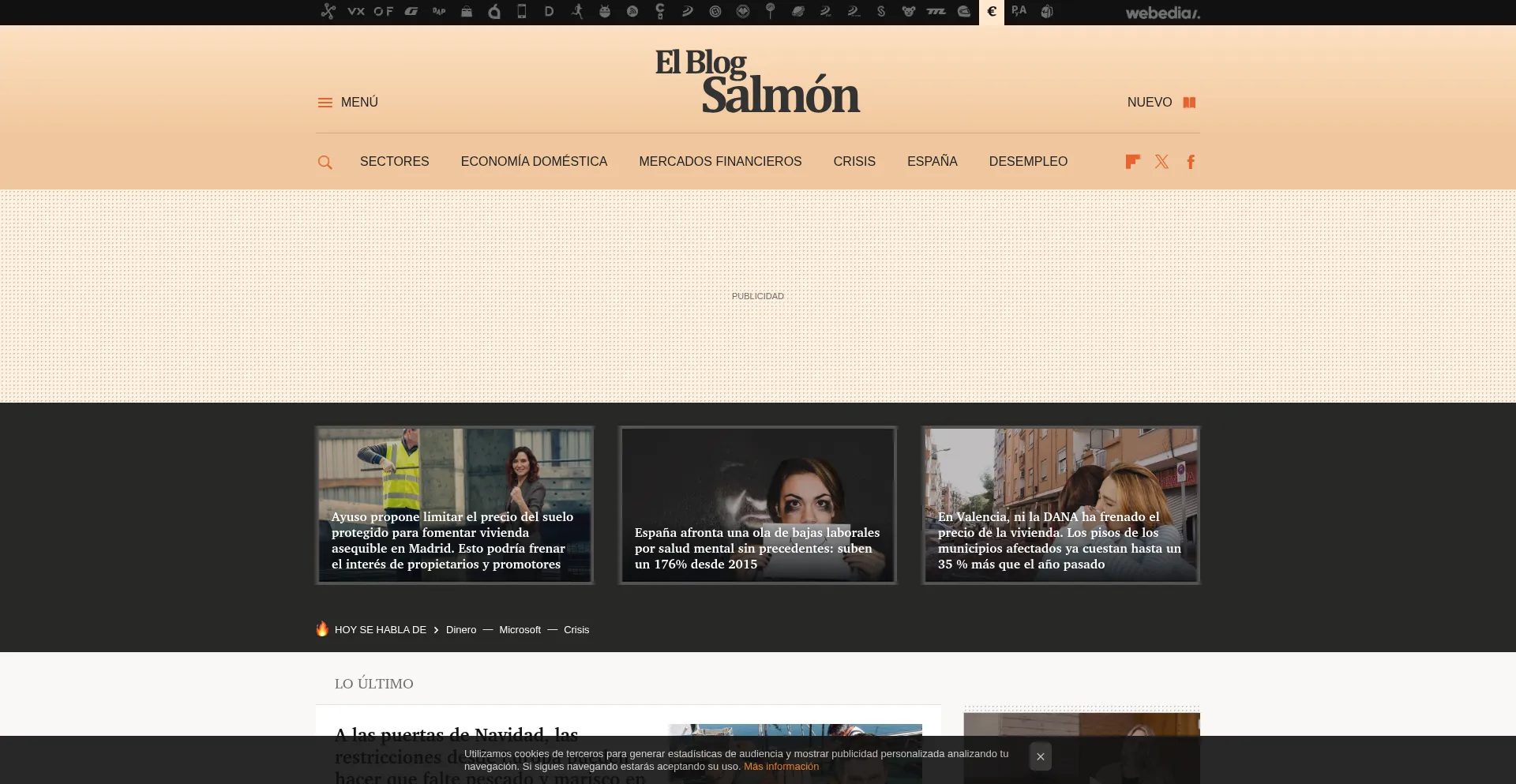
Task: Click the racing helmet icon in top bar
Action: click(x=964, y=12)
